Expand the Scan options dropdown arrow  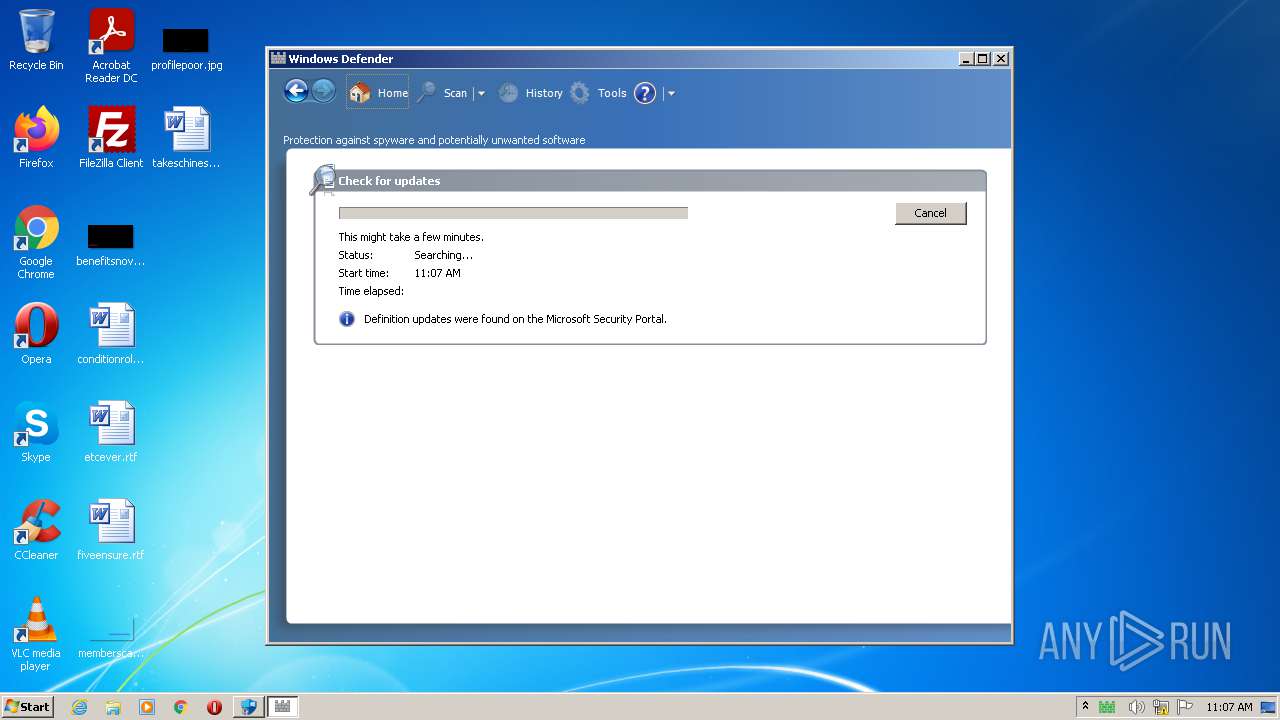pos(481,93)
